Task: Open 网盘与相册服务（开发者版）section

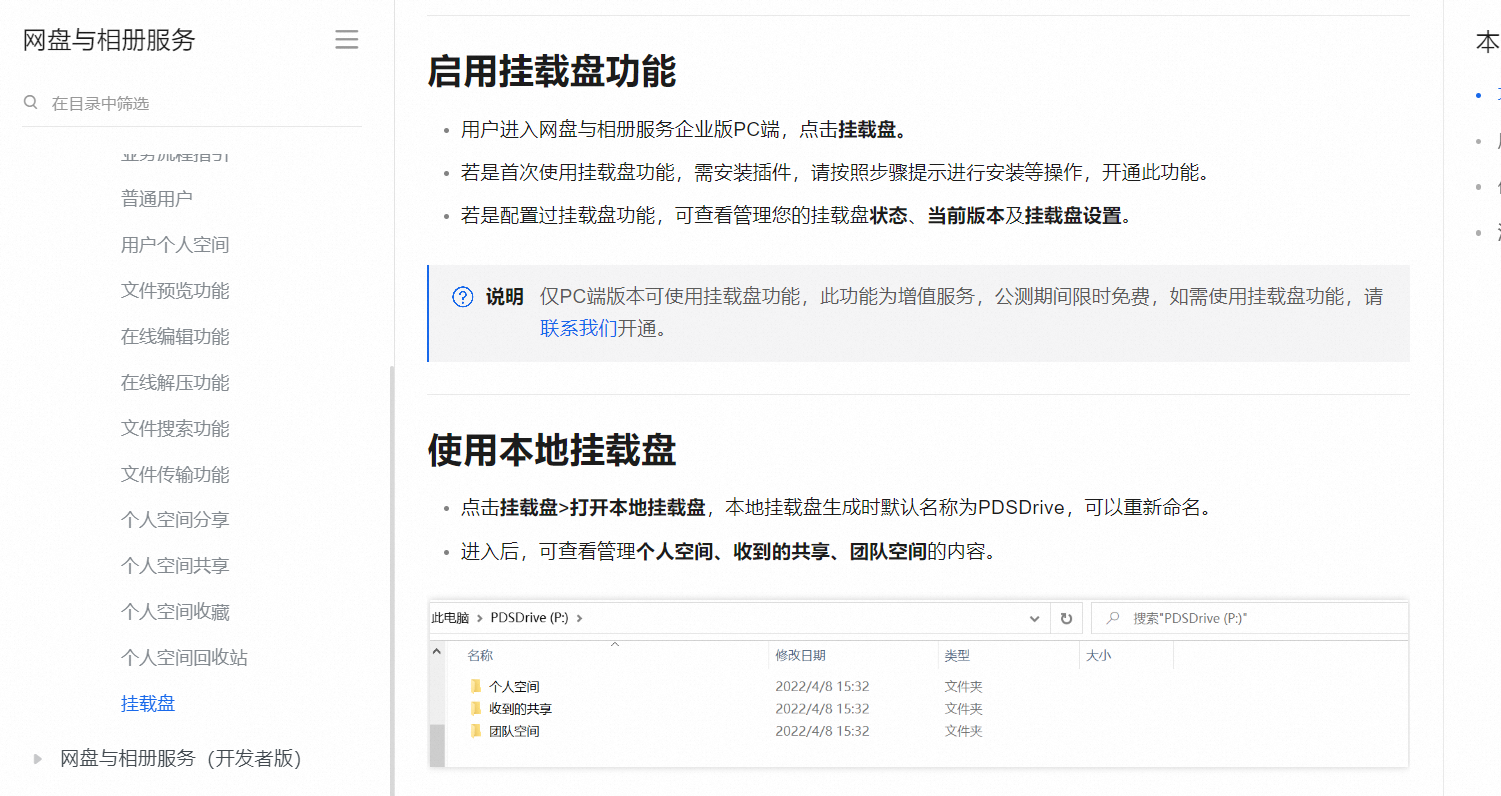Action: (181, 759)
